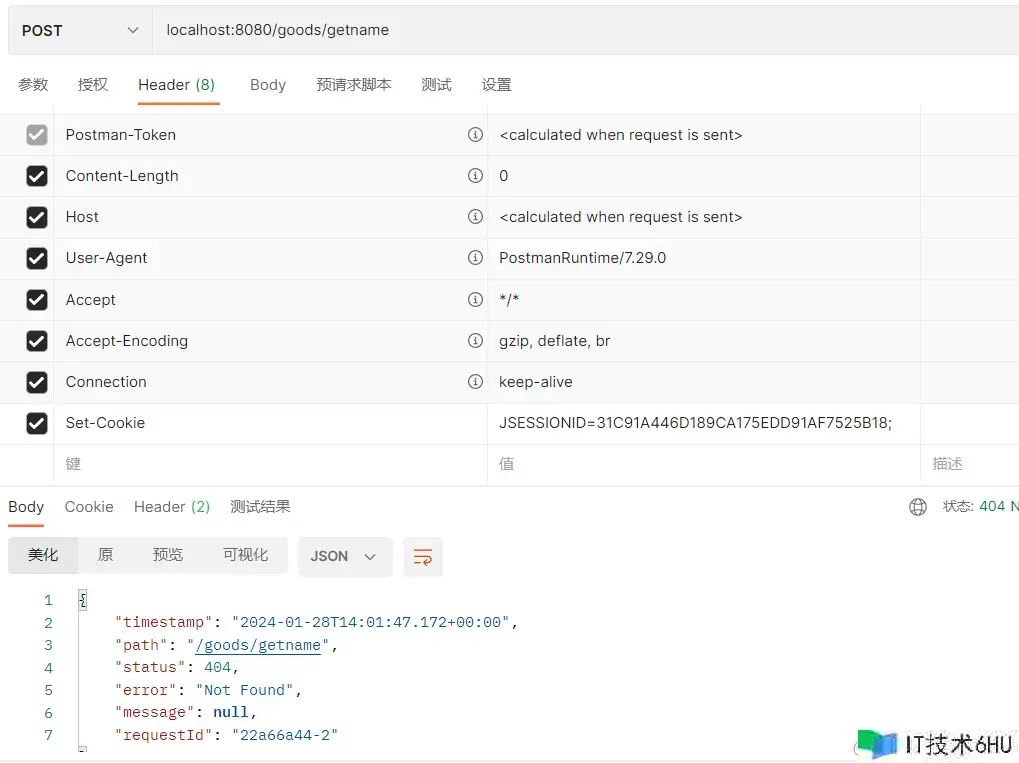Viewport: 1019px width, 763px height.
Task: Uncheck the Connection header checkbox
Action: 37,382
